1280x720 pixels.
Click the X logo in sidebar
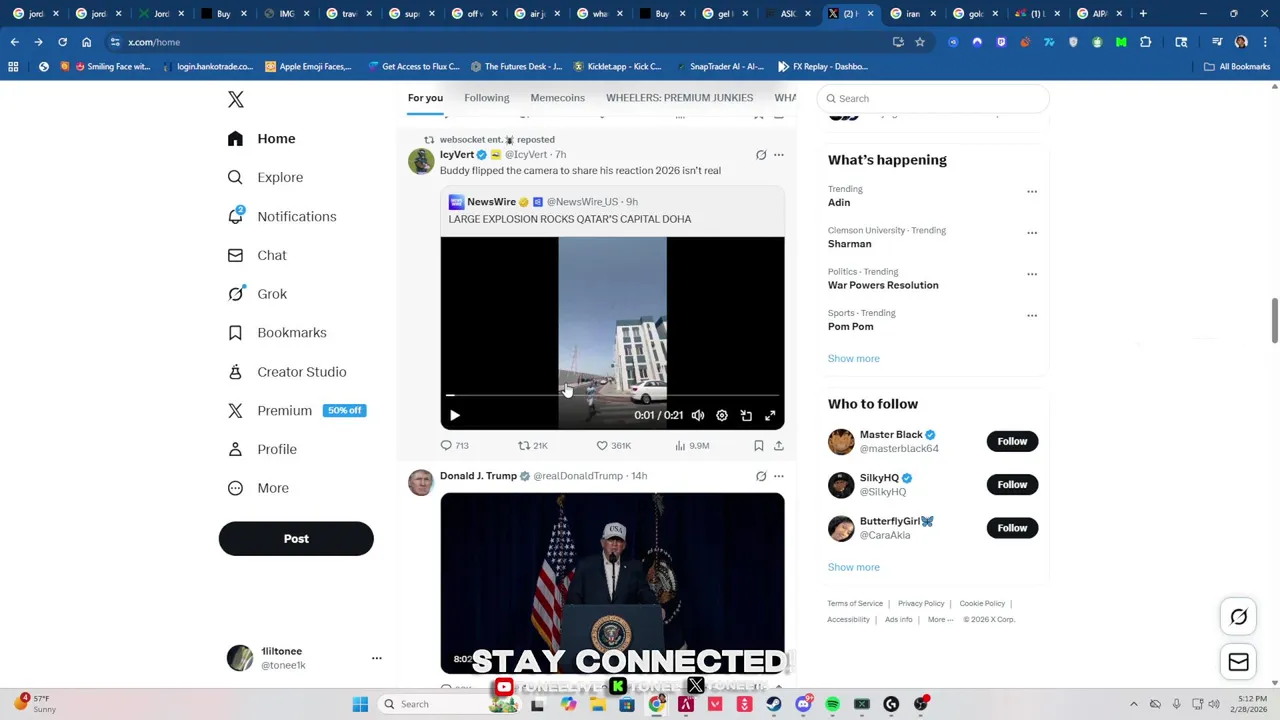coord(236,99)
